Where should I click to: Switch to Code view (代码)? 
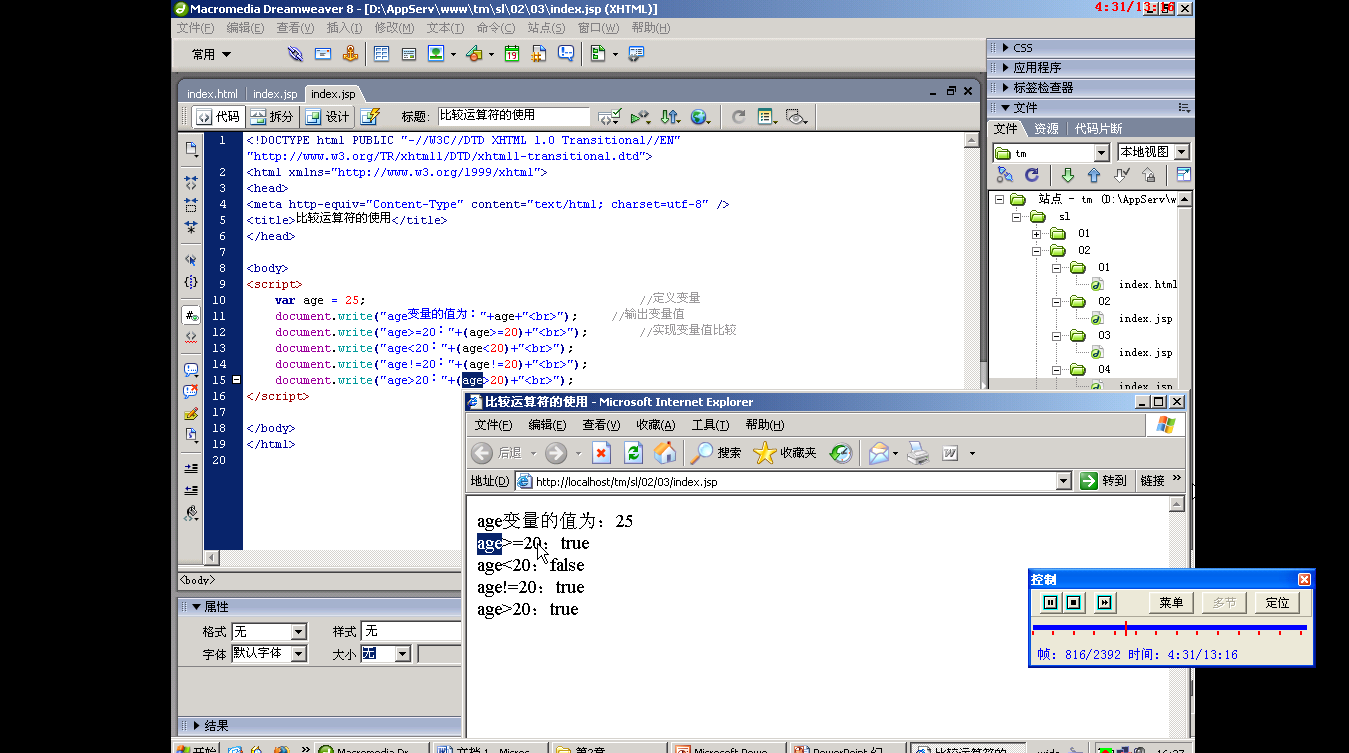point(217,117)
